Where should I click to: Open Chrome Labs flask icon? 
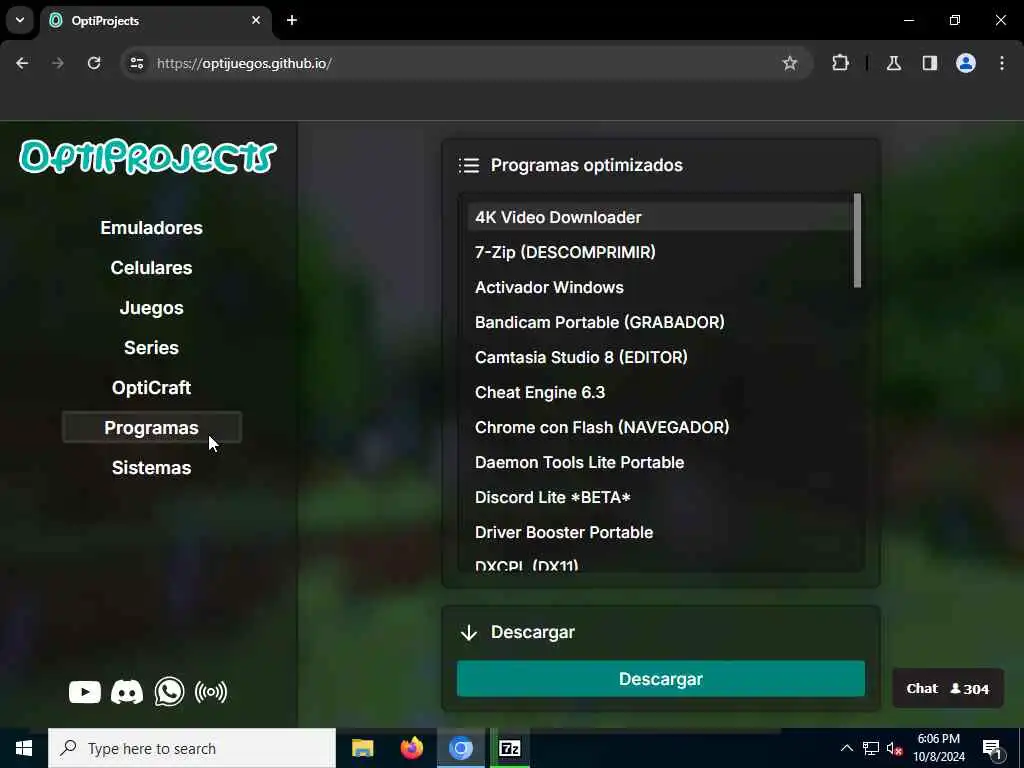tap(894, 63)
